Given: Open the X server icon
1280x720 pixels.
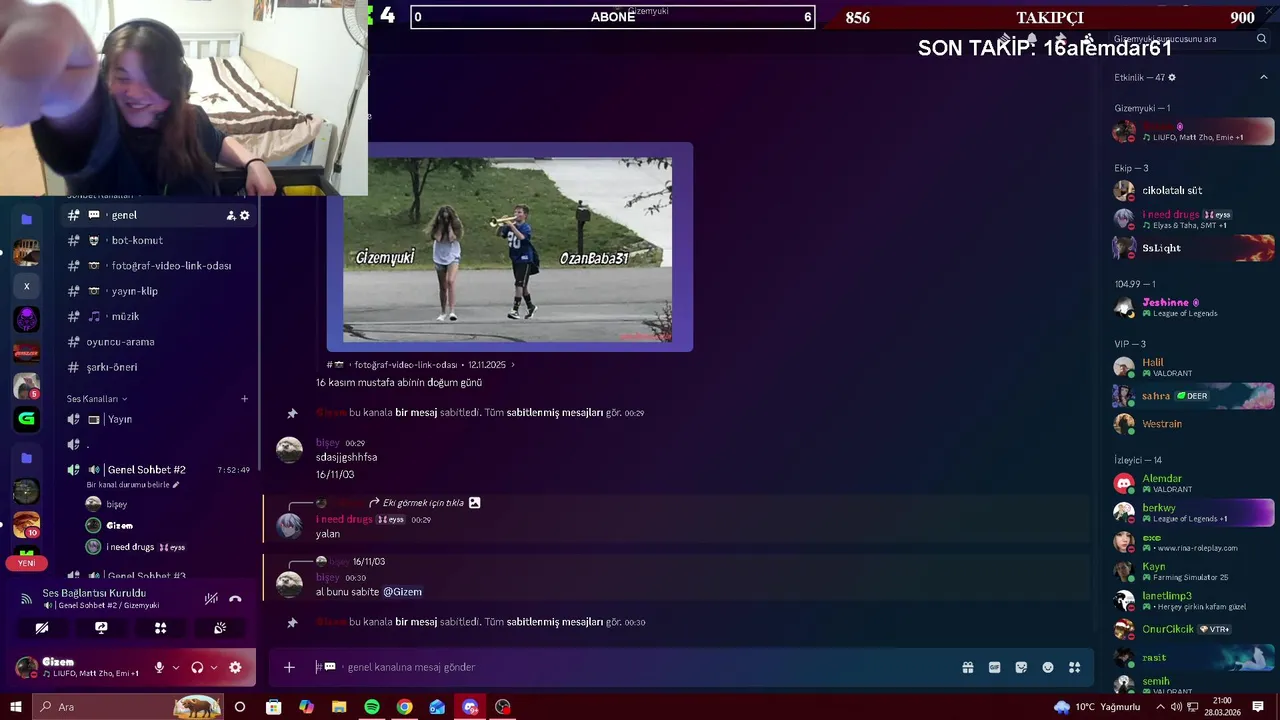Looking at the screenshot, I should (x=27, y=286).
